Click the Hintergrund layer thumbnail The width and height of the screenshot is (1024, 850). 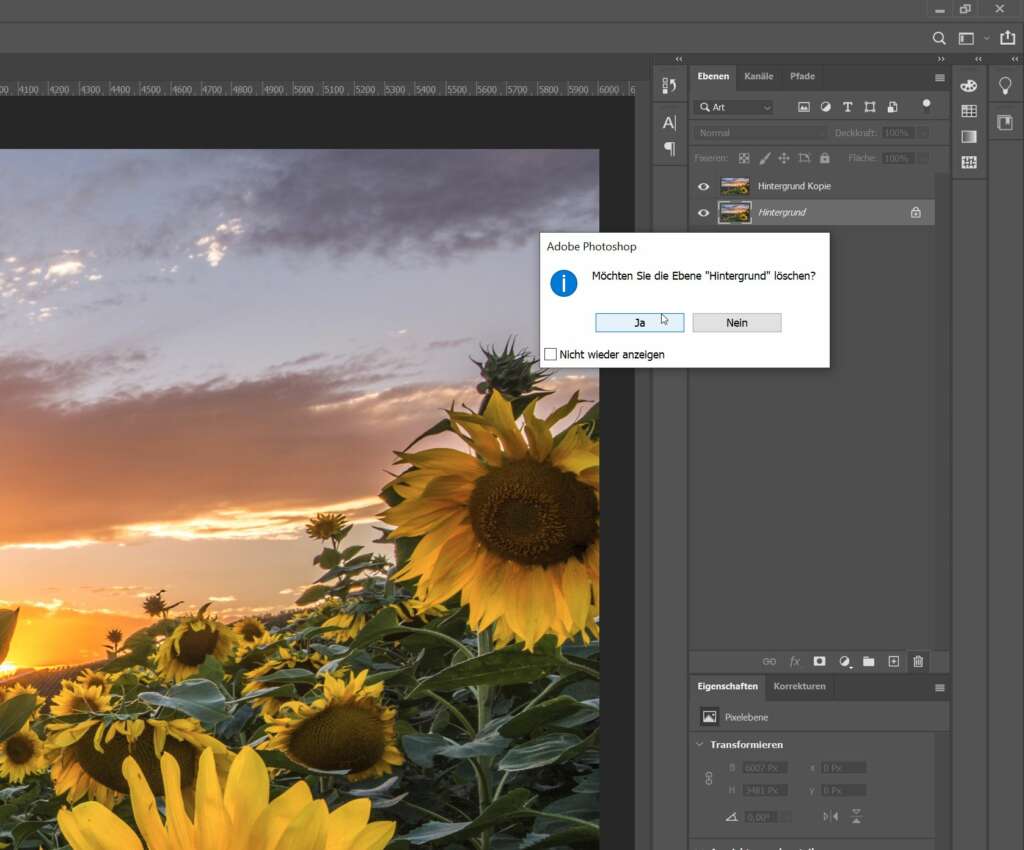point(735,212)
